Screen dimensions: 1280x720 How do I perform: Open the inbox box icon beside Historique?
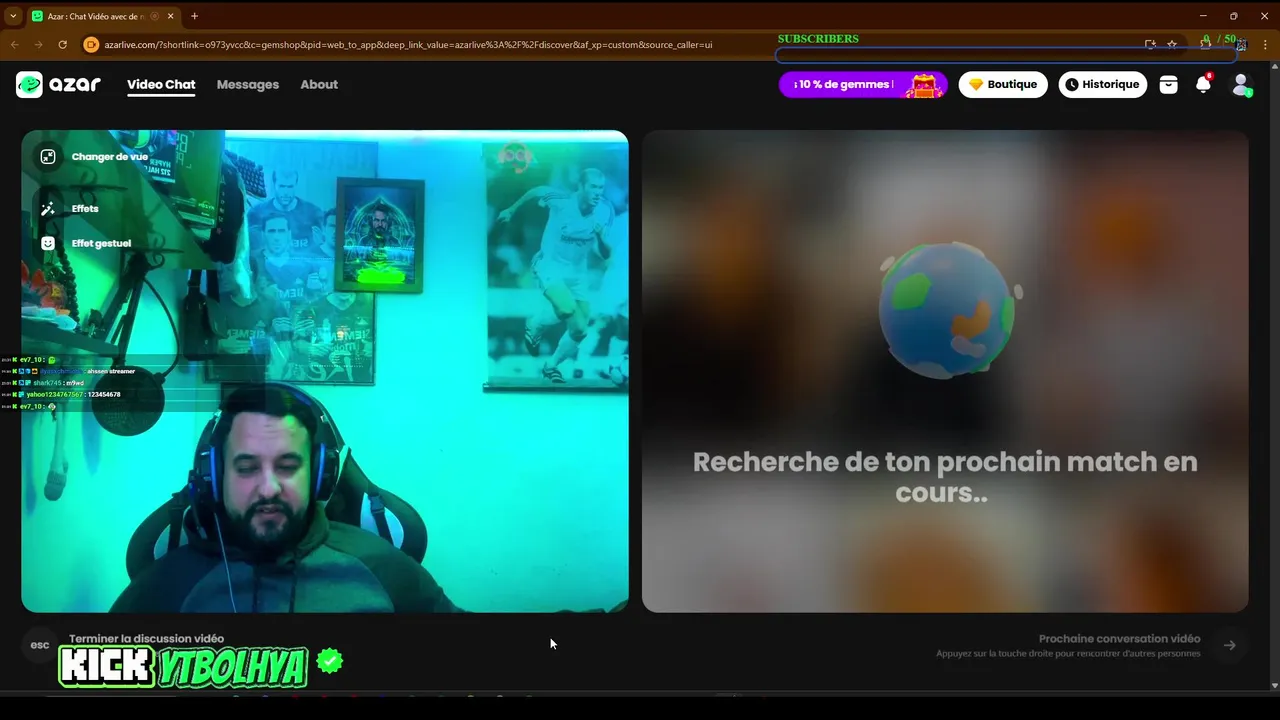[x=1168, y=84]
